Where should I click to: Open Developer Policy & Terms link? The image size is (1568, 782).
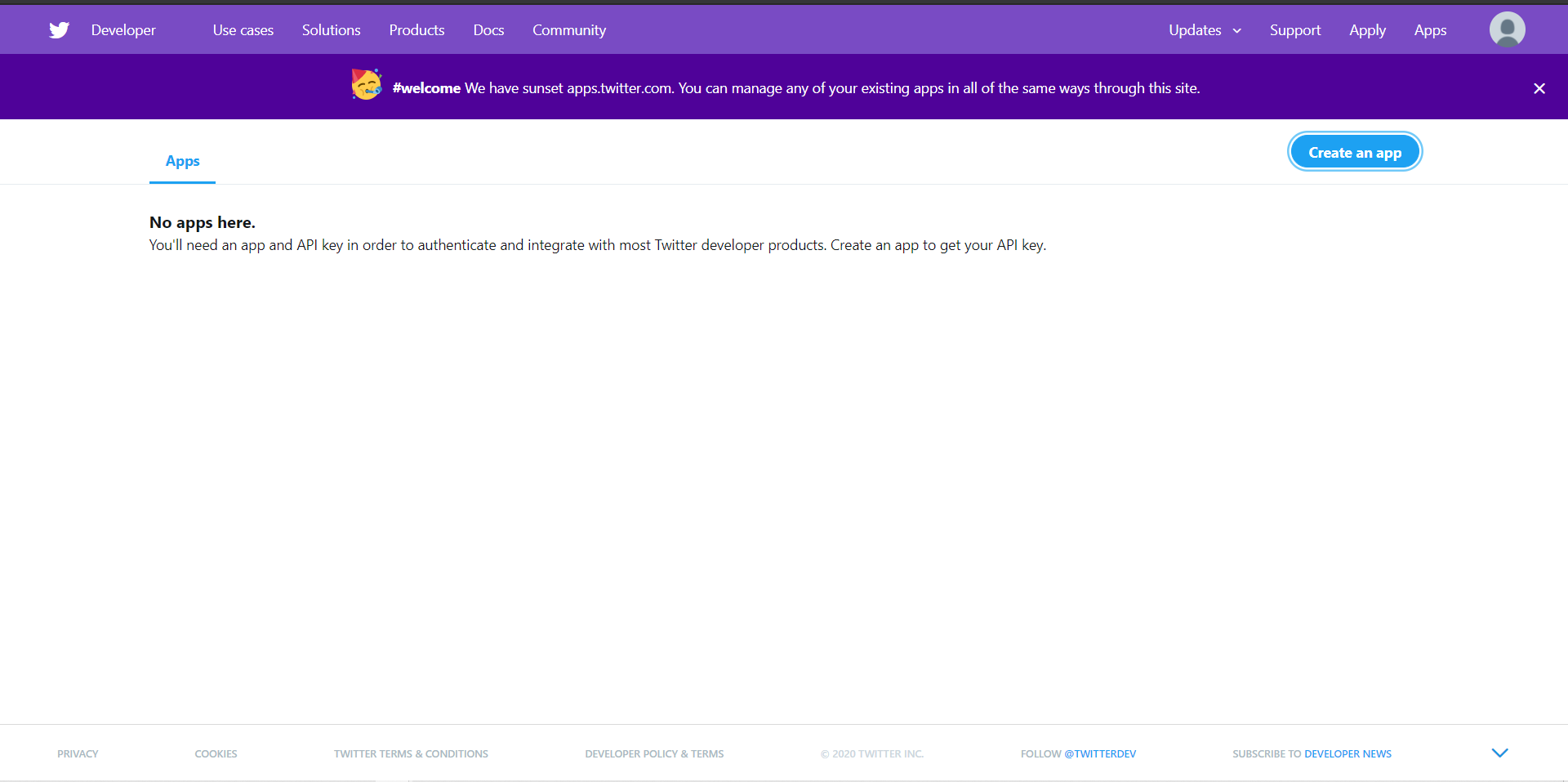click(654, 753)
